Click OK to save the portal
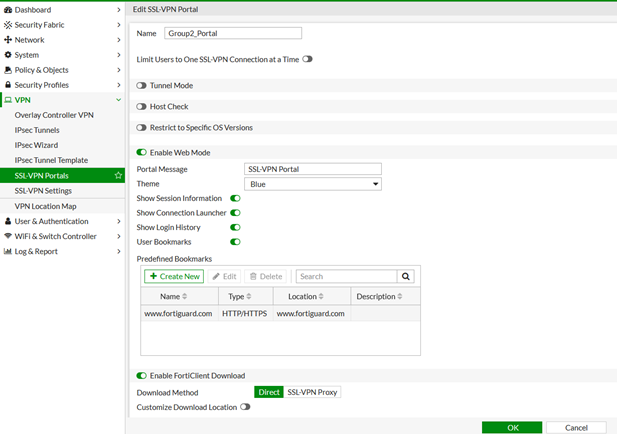The image size is (617, 434). tap(512, 427)
